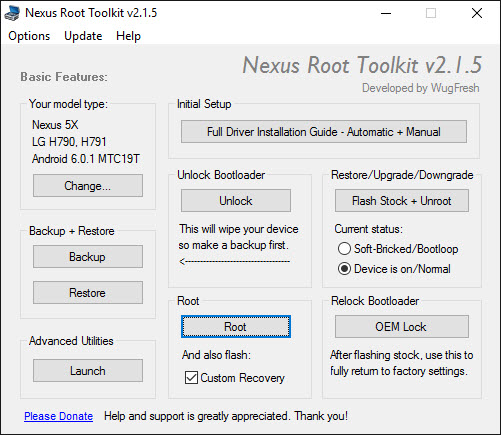Image resolution: width=501 pixels, height=435 pixels.
Task: Minimize the Nexus Root Toolkit window
Action: [386, 13]
